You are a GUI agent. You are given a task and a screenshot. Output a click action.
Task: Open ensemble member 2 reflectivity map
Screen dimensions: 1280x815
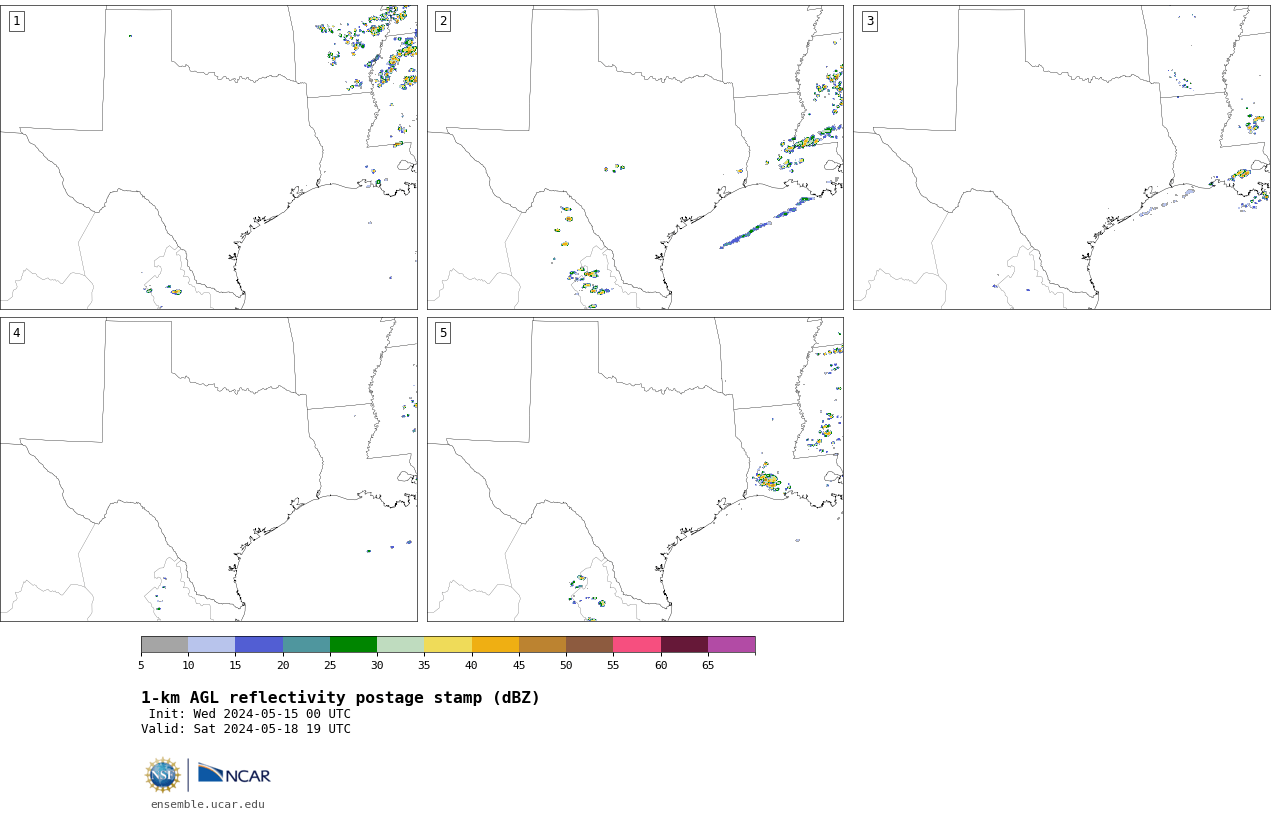[635, 157]
